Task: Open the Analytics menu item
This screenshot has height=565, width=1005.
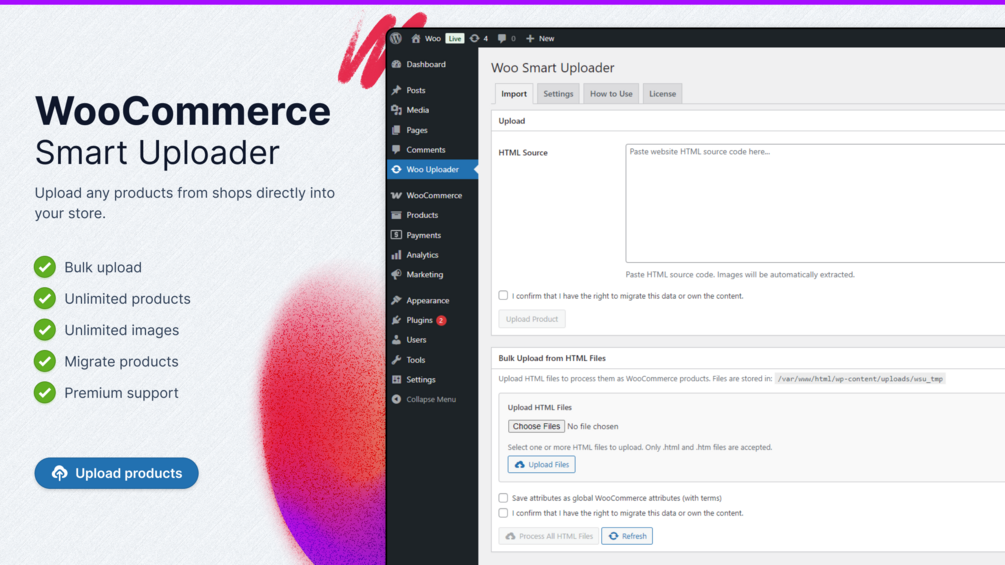Action: point(432,255)
